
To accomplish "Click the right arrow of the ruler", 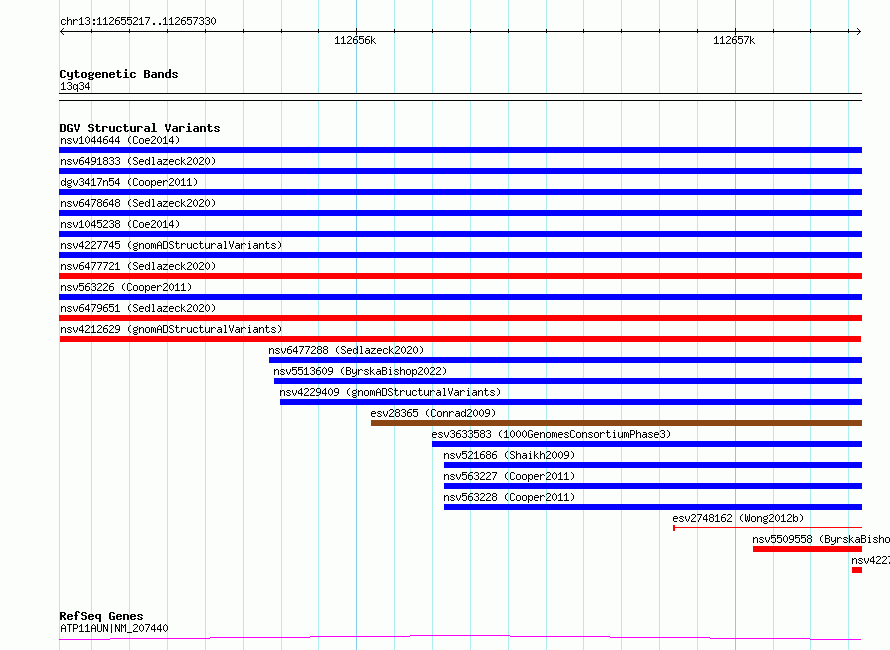I will tap(858, 32).
